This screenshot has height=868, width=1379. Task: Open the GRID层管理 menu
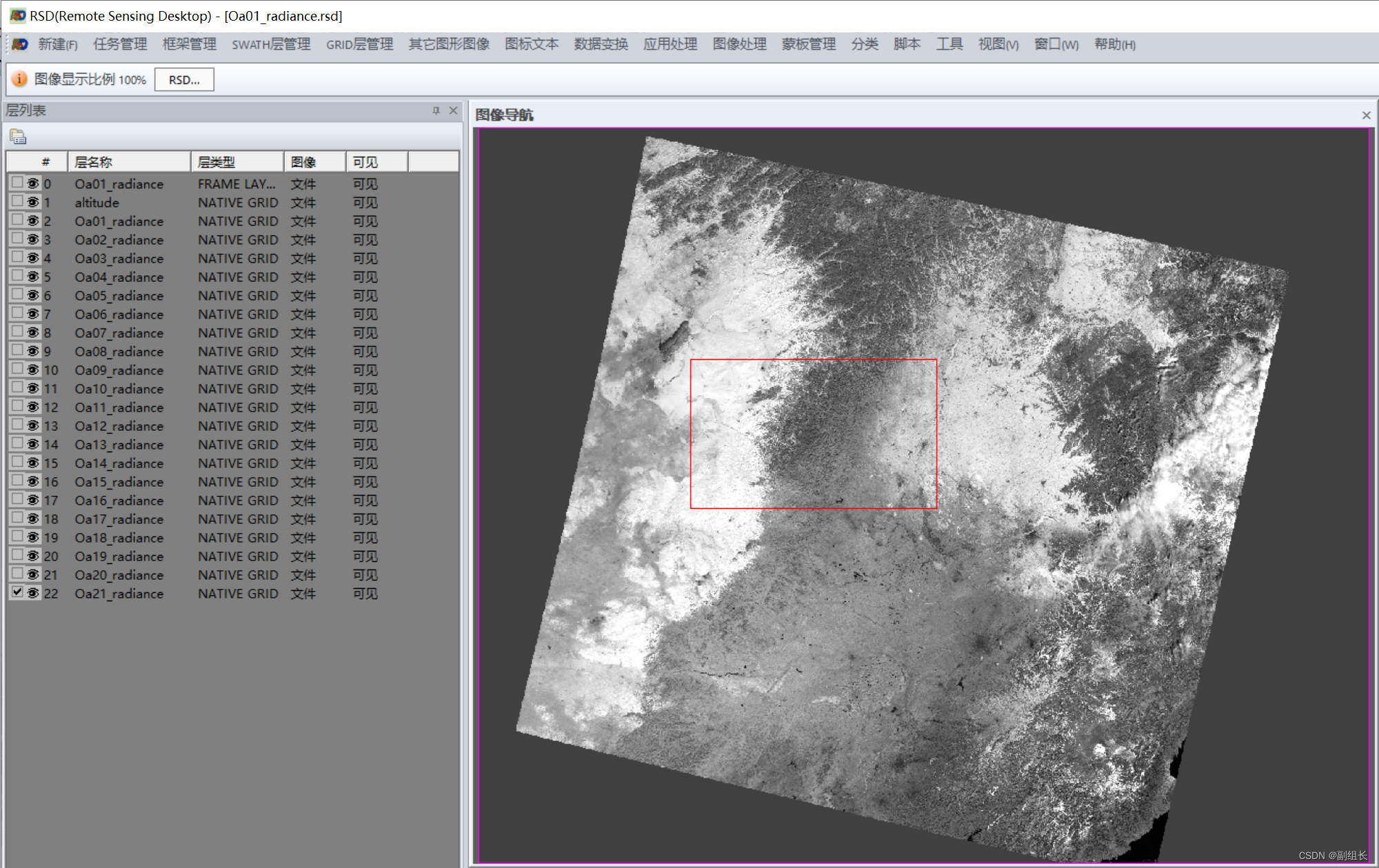359,44
